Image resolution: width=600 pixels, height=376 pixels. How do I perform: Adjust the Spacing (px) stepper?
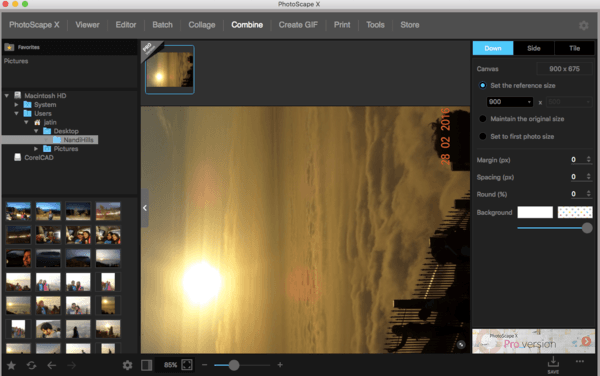tap(589, 177)
